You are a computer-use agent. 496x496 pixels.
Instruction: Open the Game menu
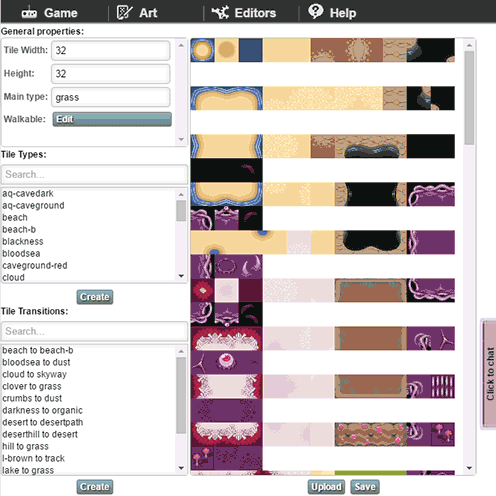(x=49, y=13)
